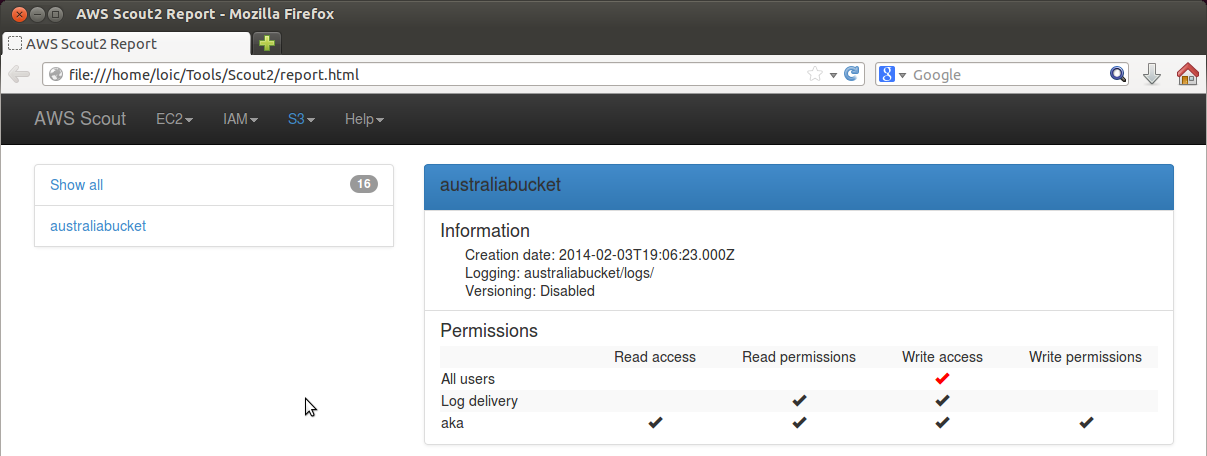Screen dimensions: 1207x456
Task: Open new tab with green plus icon
Action: (x=267, y=43)
